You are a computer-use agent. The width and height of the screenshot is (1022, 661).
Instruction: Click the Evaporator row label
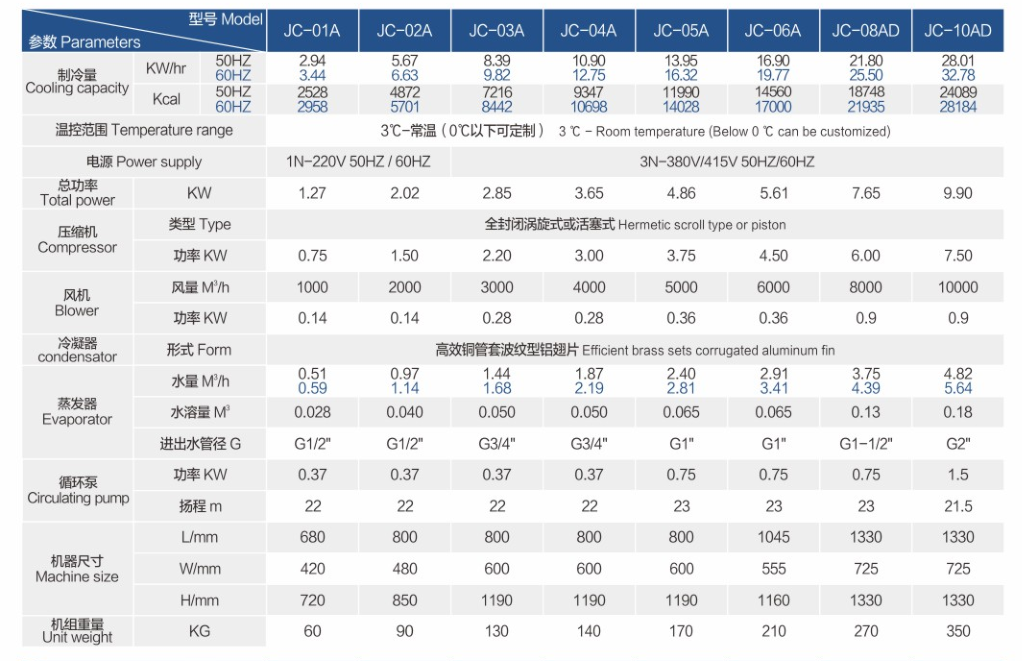pos(77,412)
